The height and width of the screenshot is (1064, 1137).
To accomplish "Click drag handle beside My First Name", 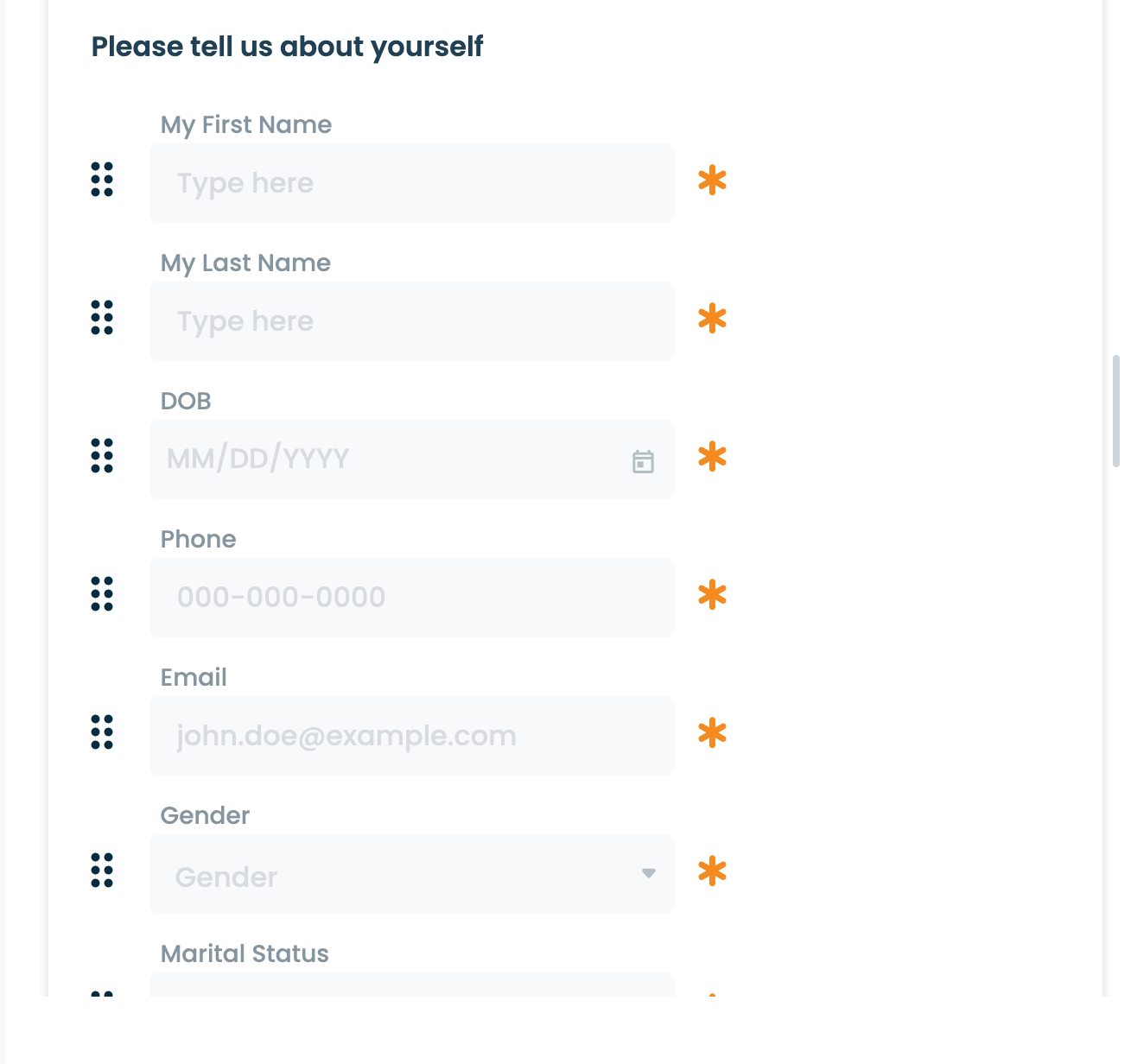I will (x=102, y=180).
